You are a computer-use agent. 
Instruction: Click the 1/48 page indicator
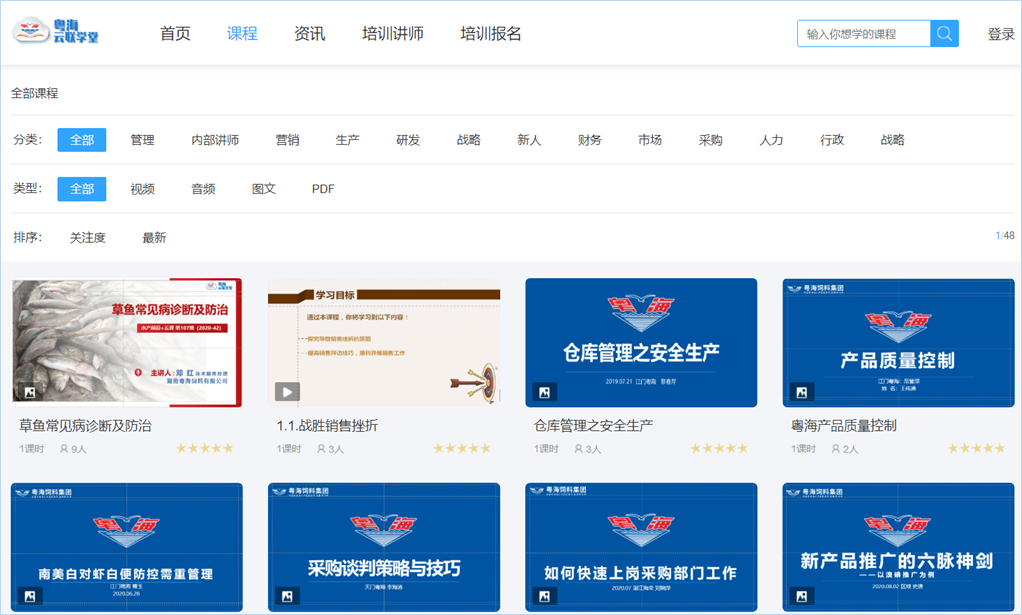(1005, 235)
